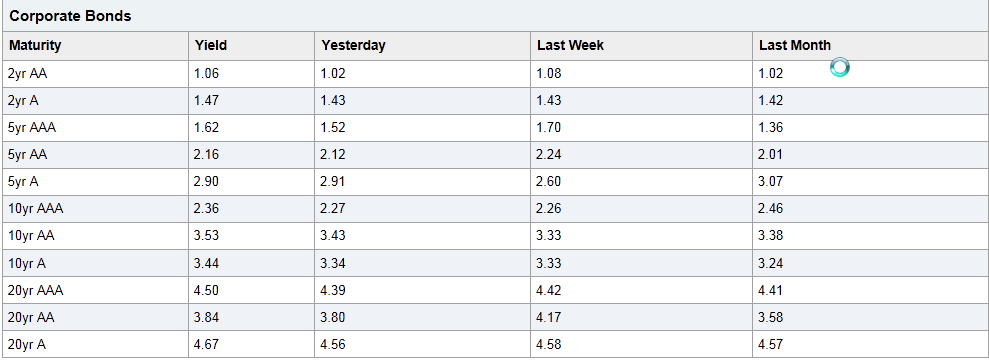Image resolution: width=989 pixels, height=360 pixels.
Task: Click the Corporate Bonds table title
Action: (70, 16)
